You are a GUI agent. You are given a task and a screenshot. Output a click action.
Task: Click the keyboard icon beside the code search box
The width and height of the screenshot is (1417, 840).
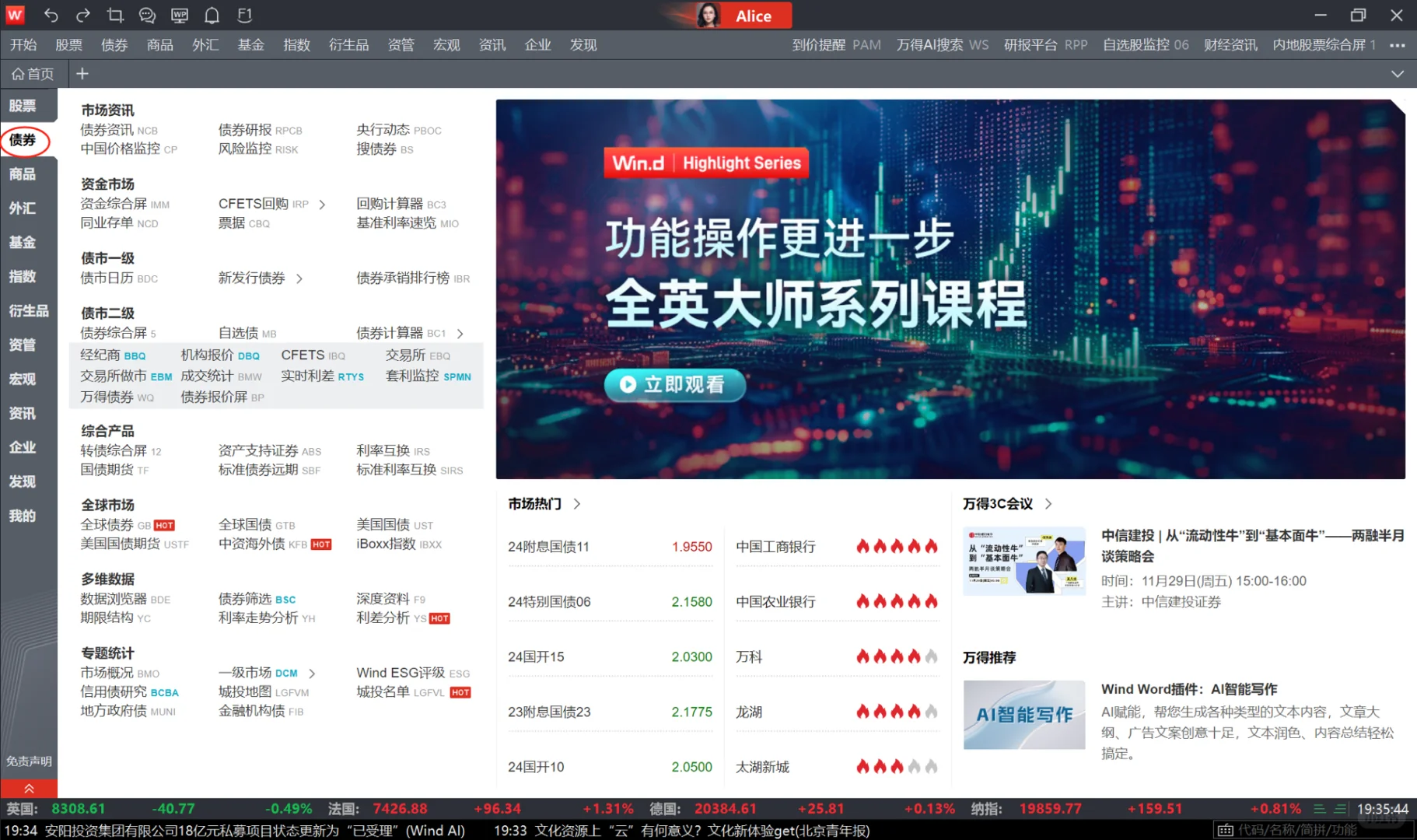[1225, 831]
